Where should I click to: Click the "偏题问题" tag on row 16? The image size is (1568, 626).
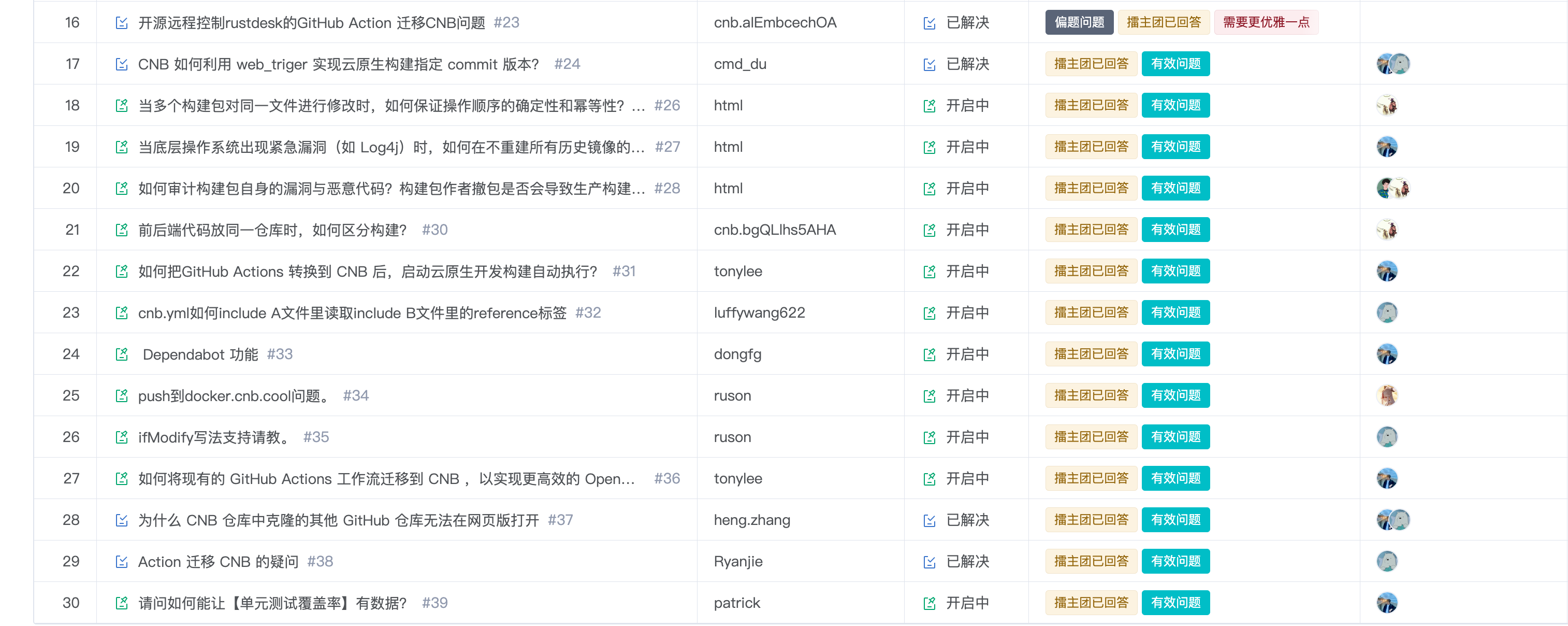(1078, 22)
